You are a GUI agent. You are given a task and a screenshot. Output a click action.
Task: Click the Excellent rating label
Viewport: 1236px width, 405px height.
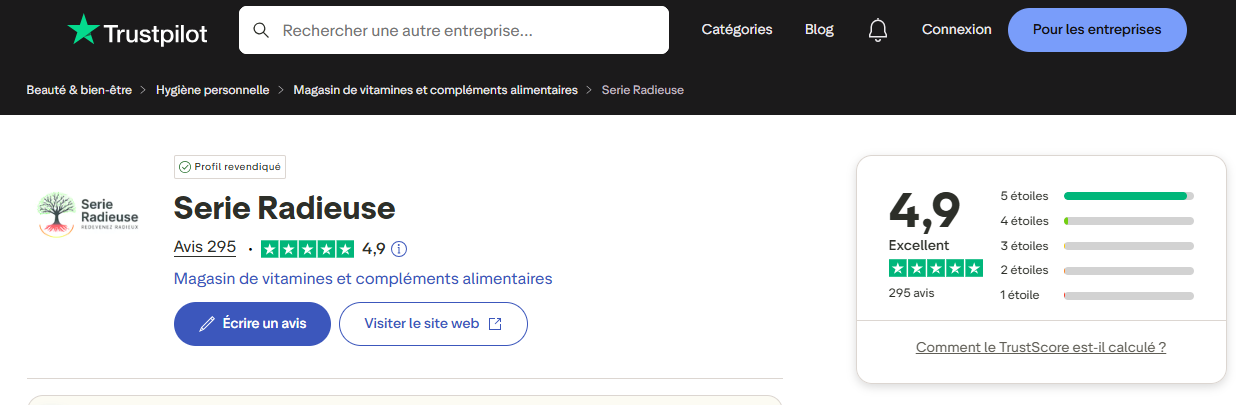[919, 245]
